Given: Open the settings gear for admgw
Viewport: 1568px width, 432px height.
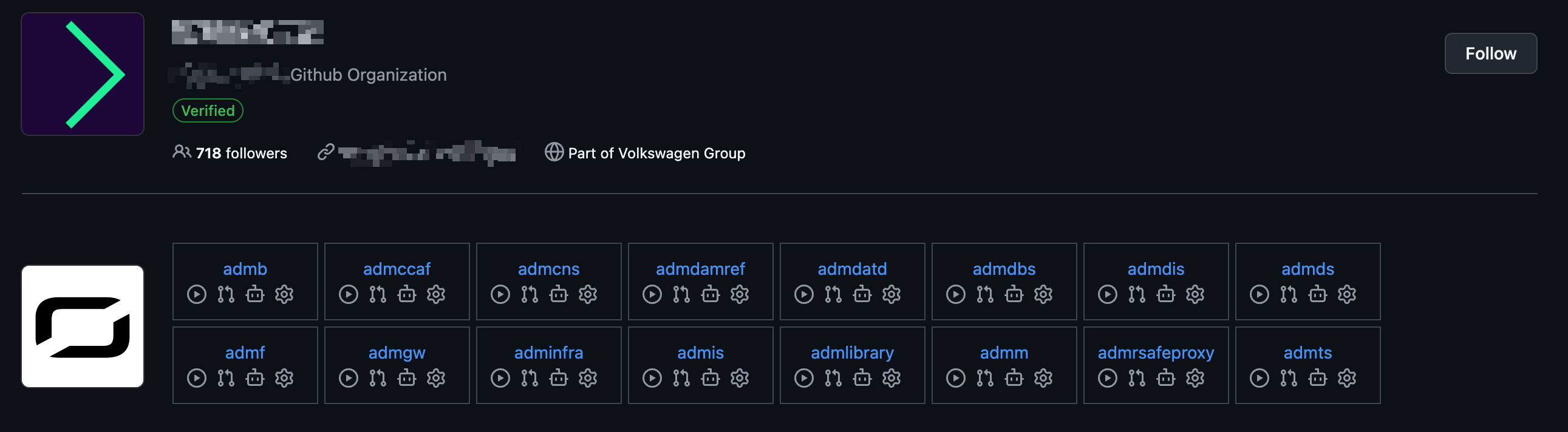Looking at the screenshot, I should click(x=436, y=378).
